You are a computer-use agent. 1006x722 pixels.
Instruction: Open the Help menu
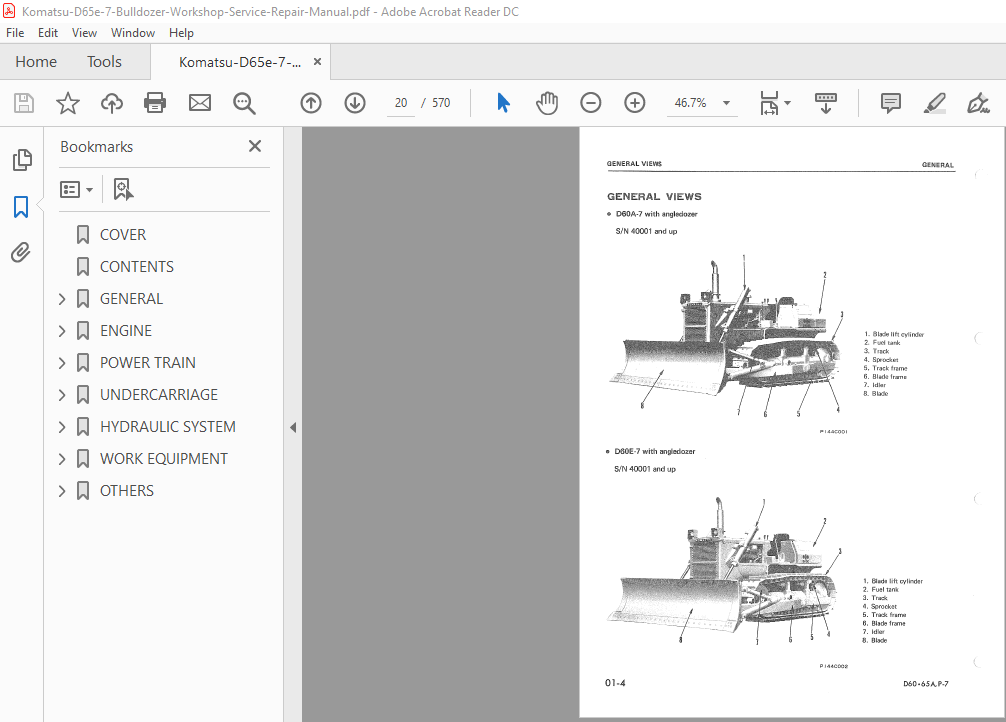[182, 33]
